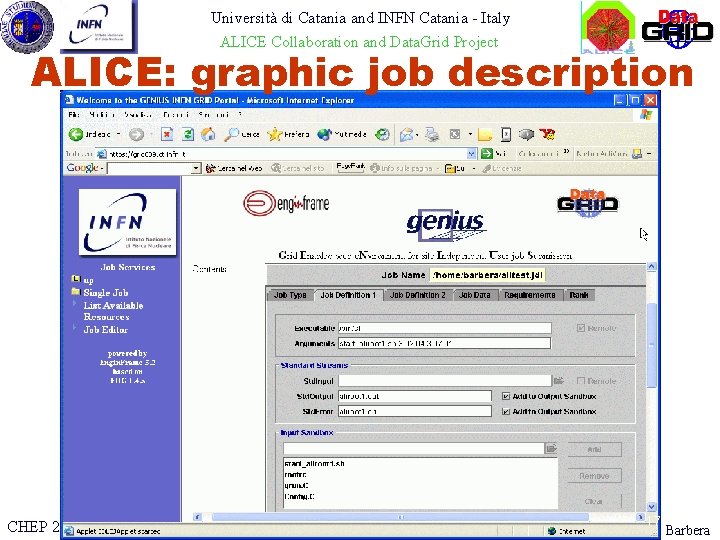Click the green Vai go arrow
This screenshot has height=540, width=720.
tap(487, 154)
